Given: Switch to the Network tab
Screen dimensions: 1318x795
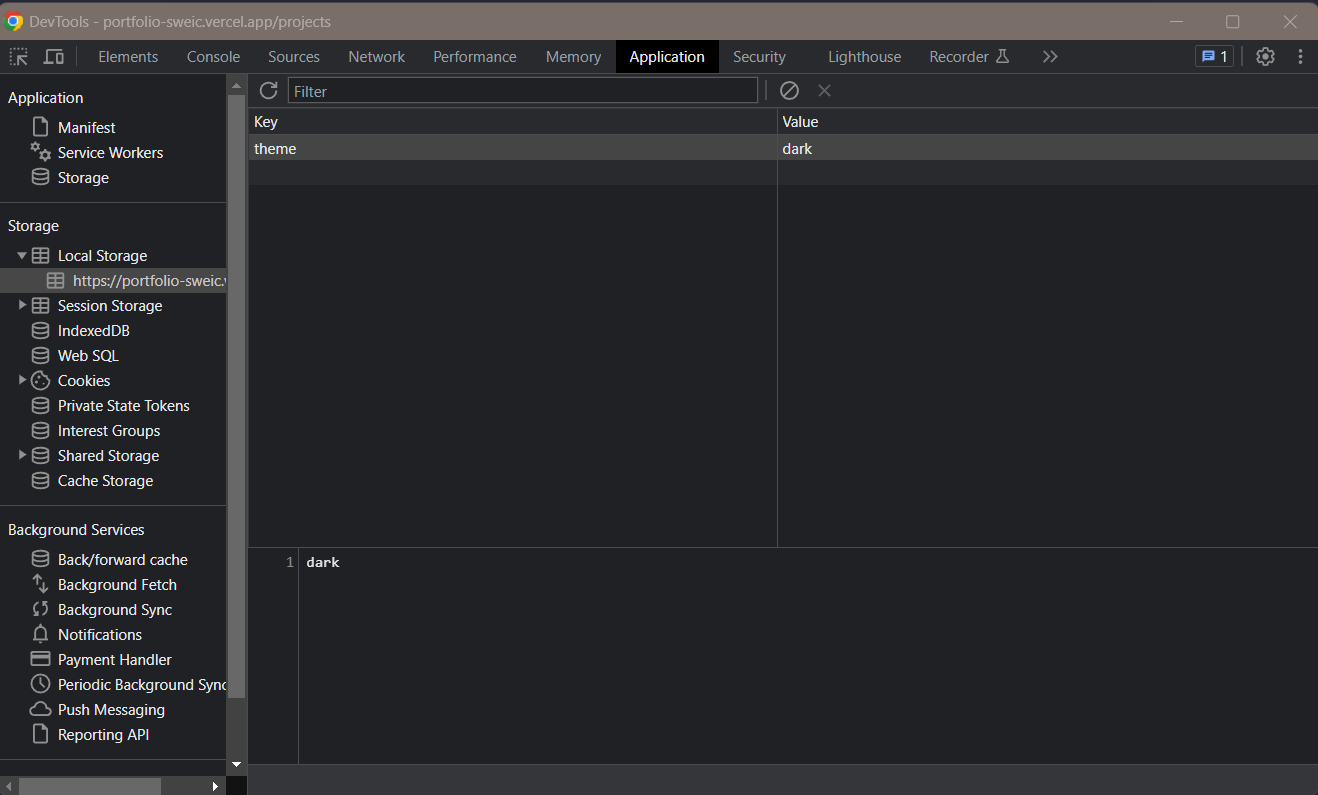Looking at the screenshot, I should [x=376, y=57].
